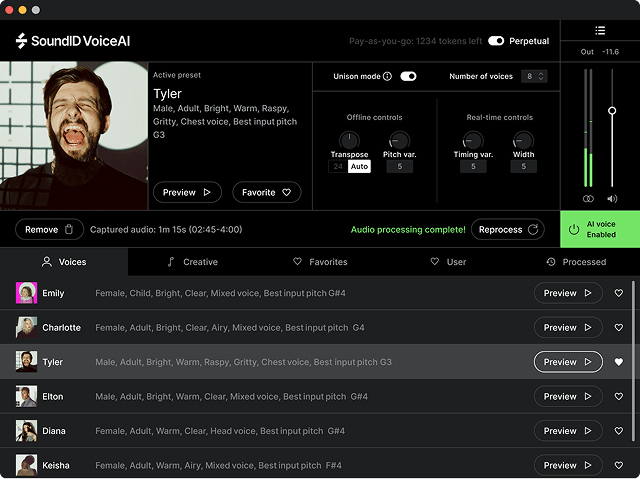Click the stereo link icon below meters
Screen dimensions: 640x479
coord(588,198)
